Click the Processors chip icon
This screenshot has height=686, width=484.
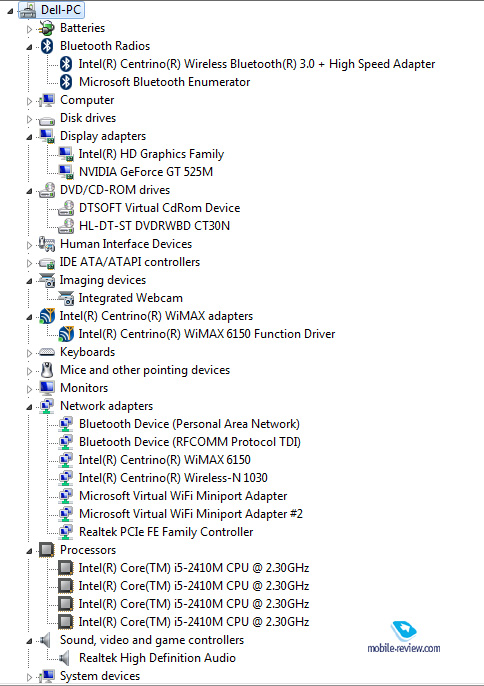point(46,550)
